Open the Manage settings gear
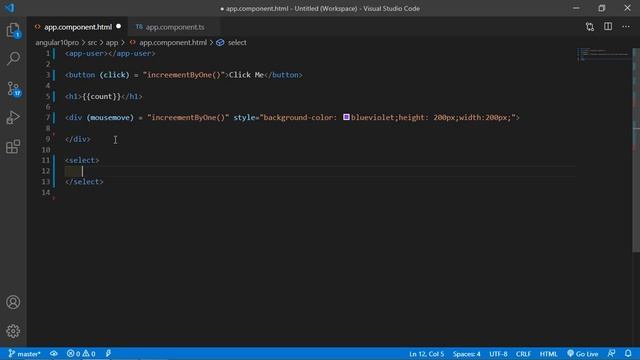This screenshot has width=640, height=360. point(13,331)
